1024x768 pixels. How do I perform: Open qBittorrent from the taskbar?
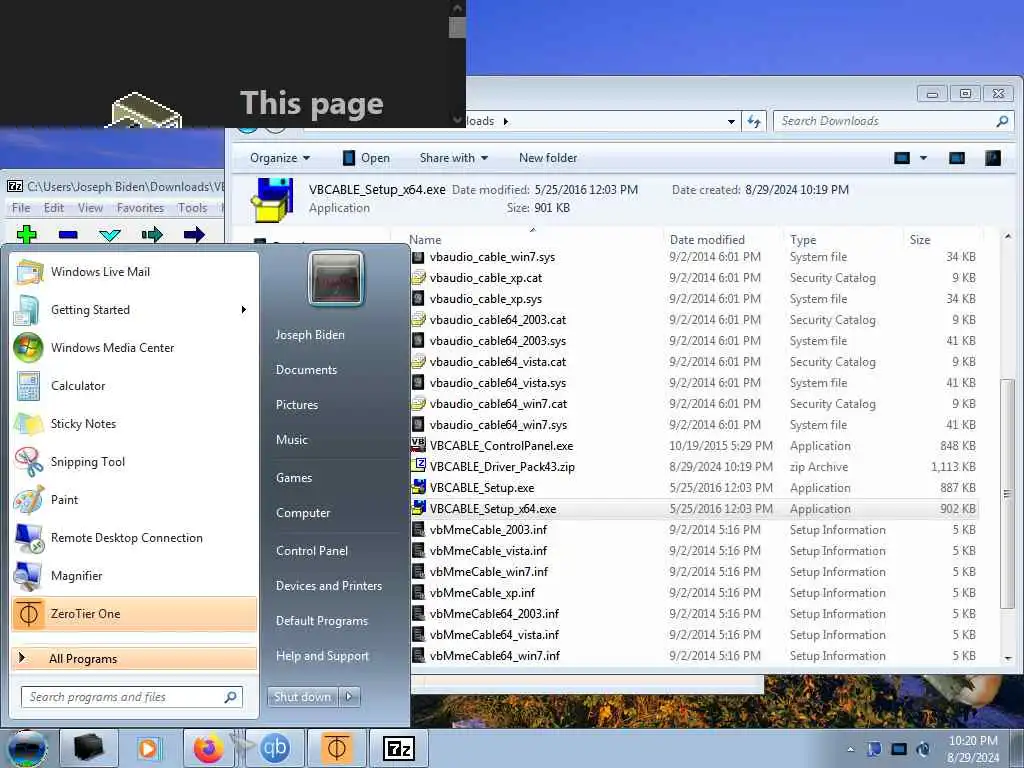(x=274, y=748)
